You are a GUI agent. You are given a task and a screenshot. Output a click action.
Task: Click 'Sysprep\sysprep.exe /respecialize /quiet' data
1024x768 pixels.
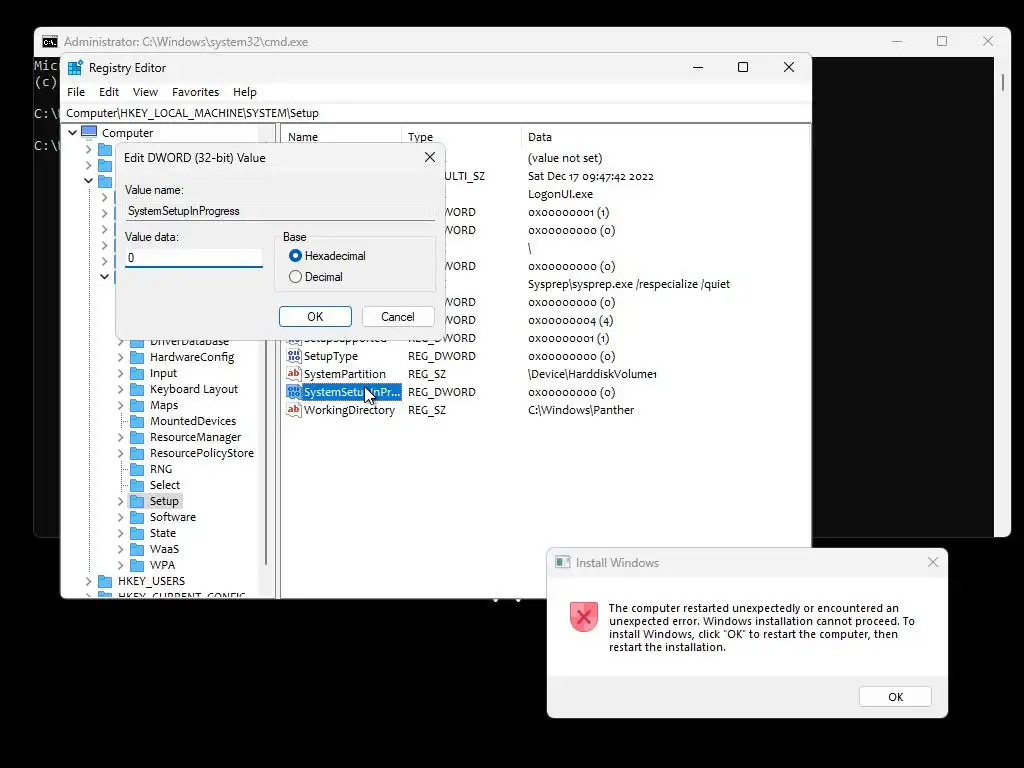click(629, 284)
